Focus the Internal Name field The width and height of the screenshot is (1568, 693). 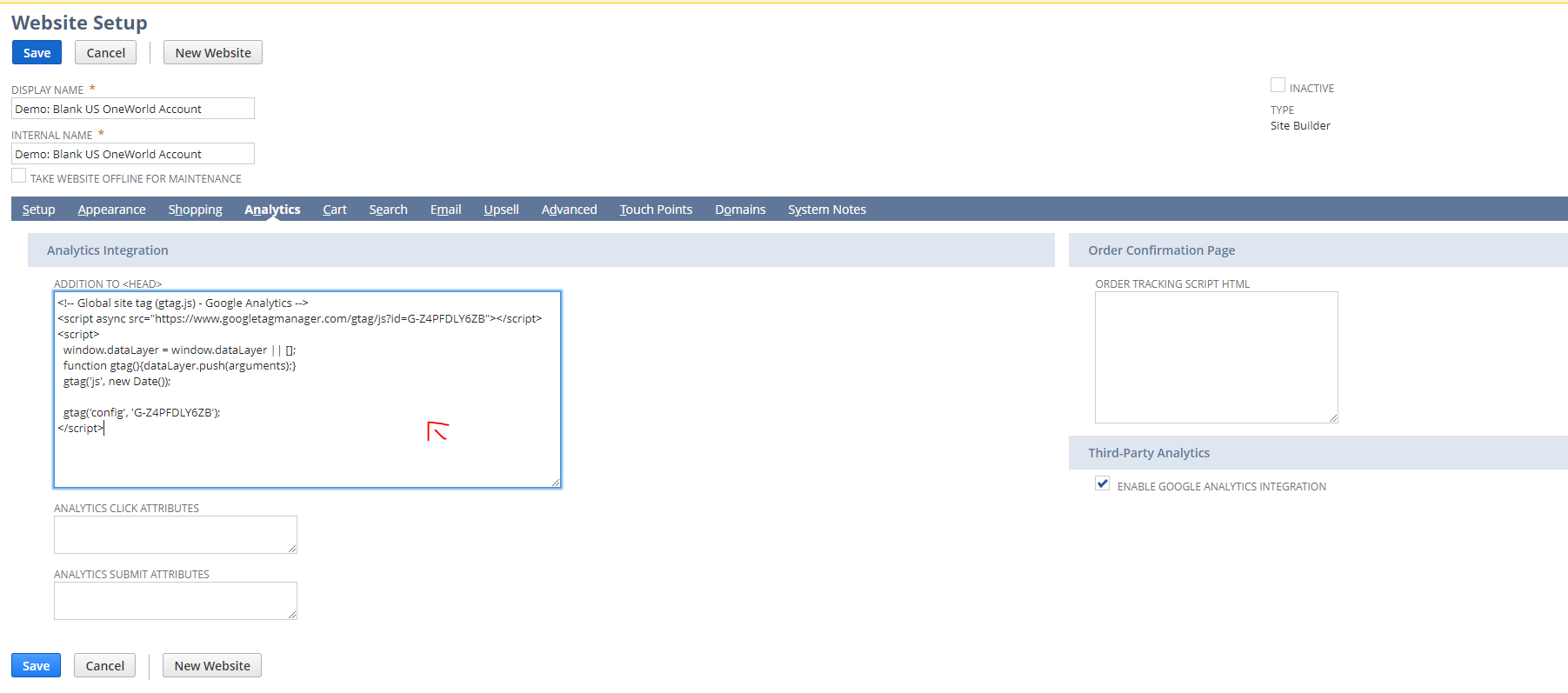point(133,154)
